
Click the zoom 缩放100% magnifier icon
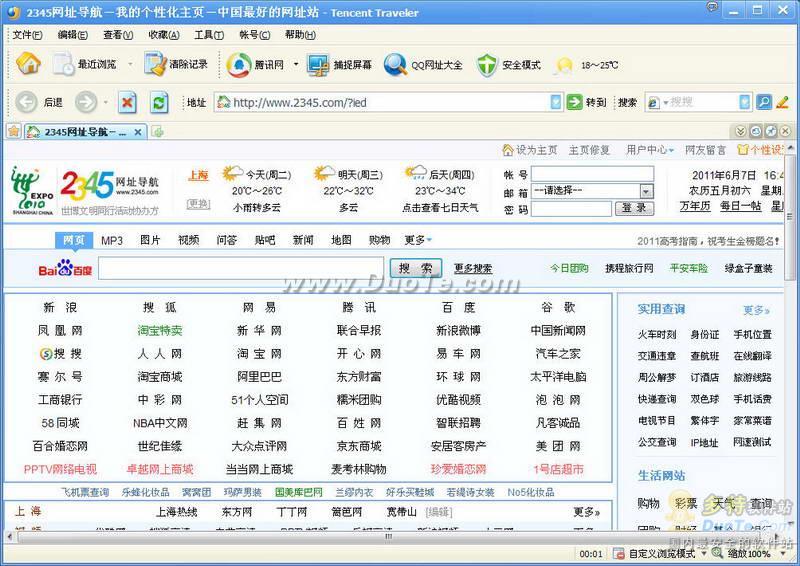coord(717,554)
